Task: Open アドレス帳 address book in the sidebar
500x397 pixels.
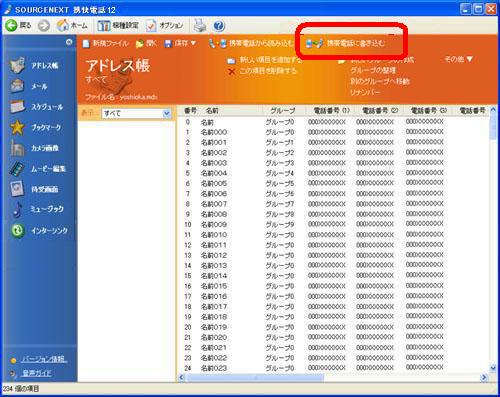Action: [34, 65]
